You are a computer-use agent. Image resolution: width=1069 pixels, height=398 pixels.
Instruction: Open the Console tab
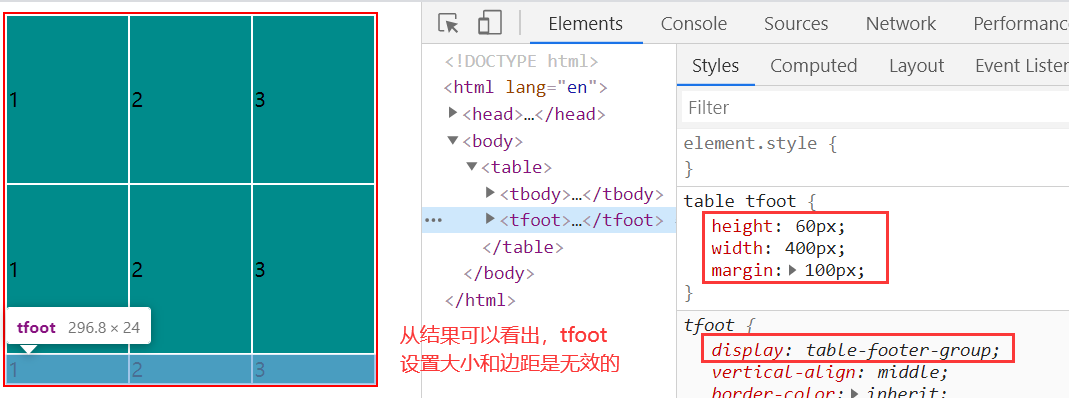pos(694,24)
